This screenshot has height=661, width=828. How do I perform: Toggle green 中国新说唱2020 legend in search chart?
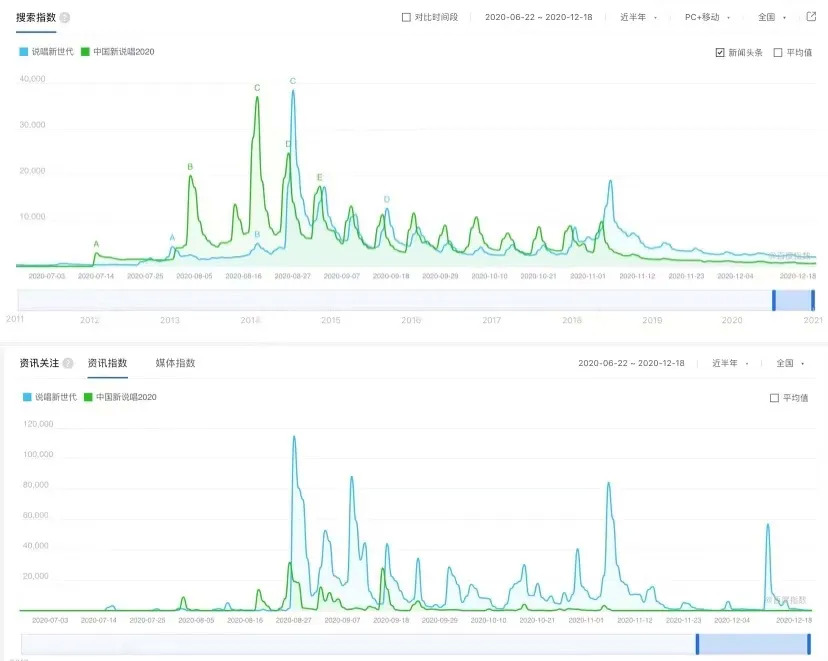pyautogui.click(x=118, y=52)
